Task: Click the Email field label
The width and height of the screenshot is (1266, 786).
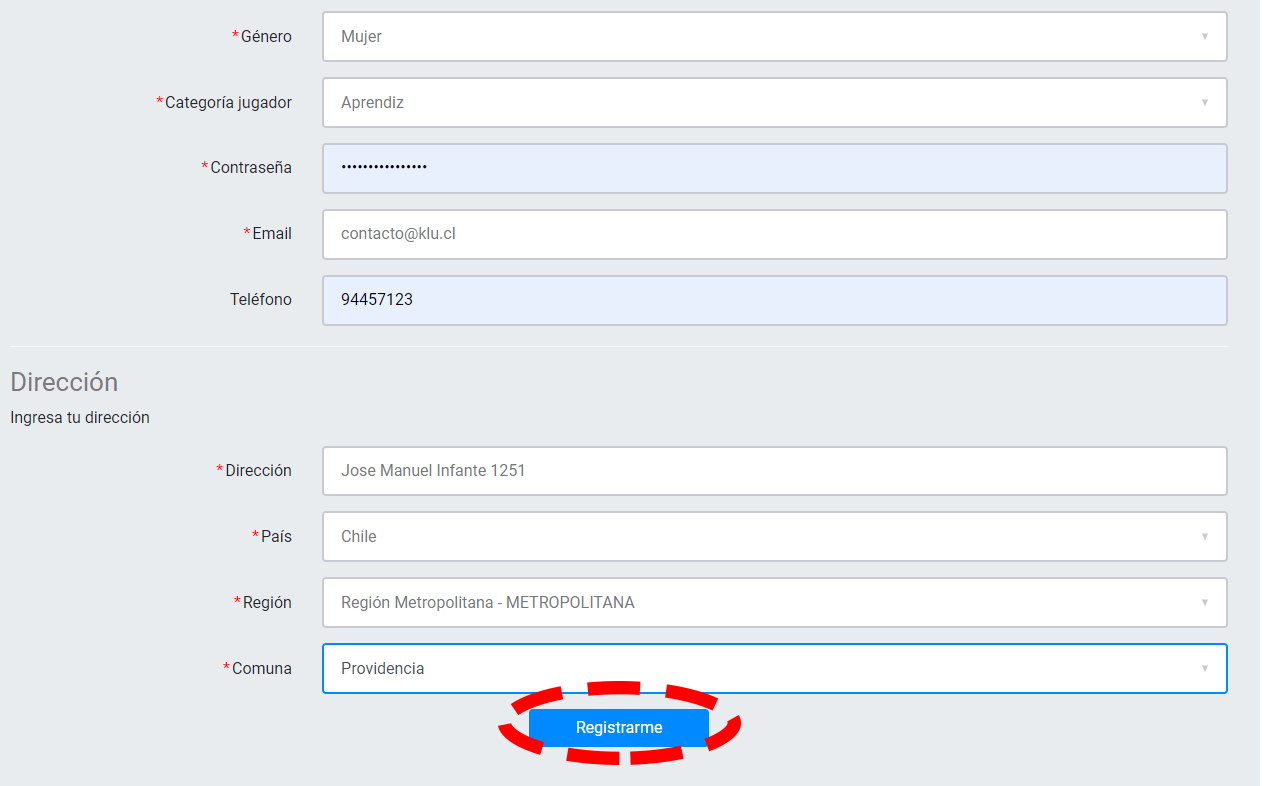Action: tap(271, 234)
